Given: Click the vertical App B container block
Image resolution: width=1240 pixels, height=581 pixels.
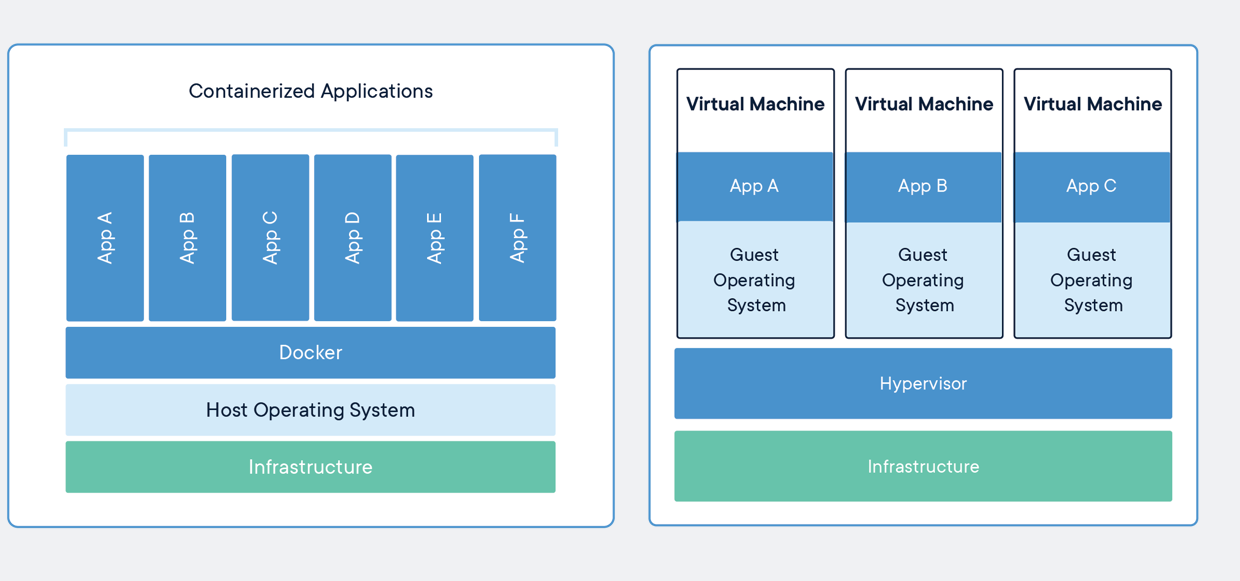Looking at the screenshot, I should click(187, 238).
